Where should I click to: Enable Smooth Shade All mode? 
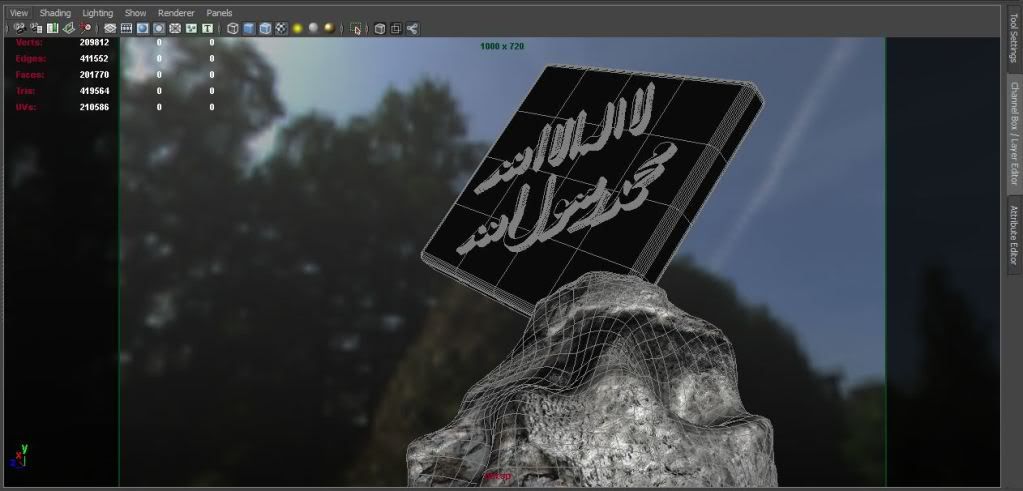[x=249, y=28]
